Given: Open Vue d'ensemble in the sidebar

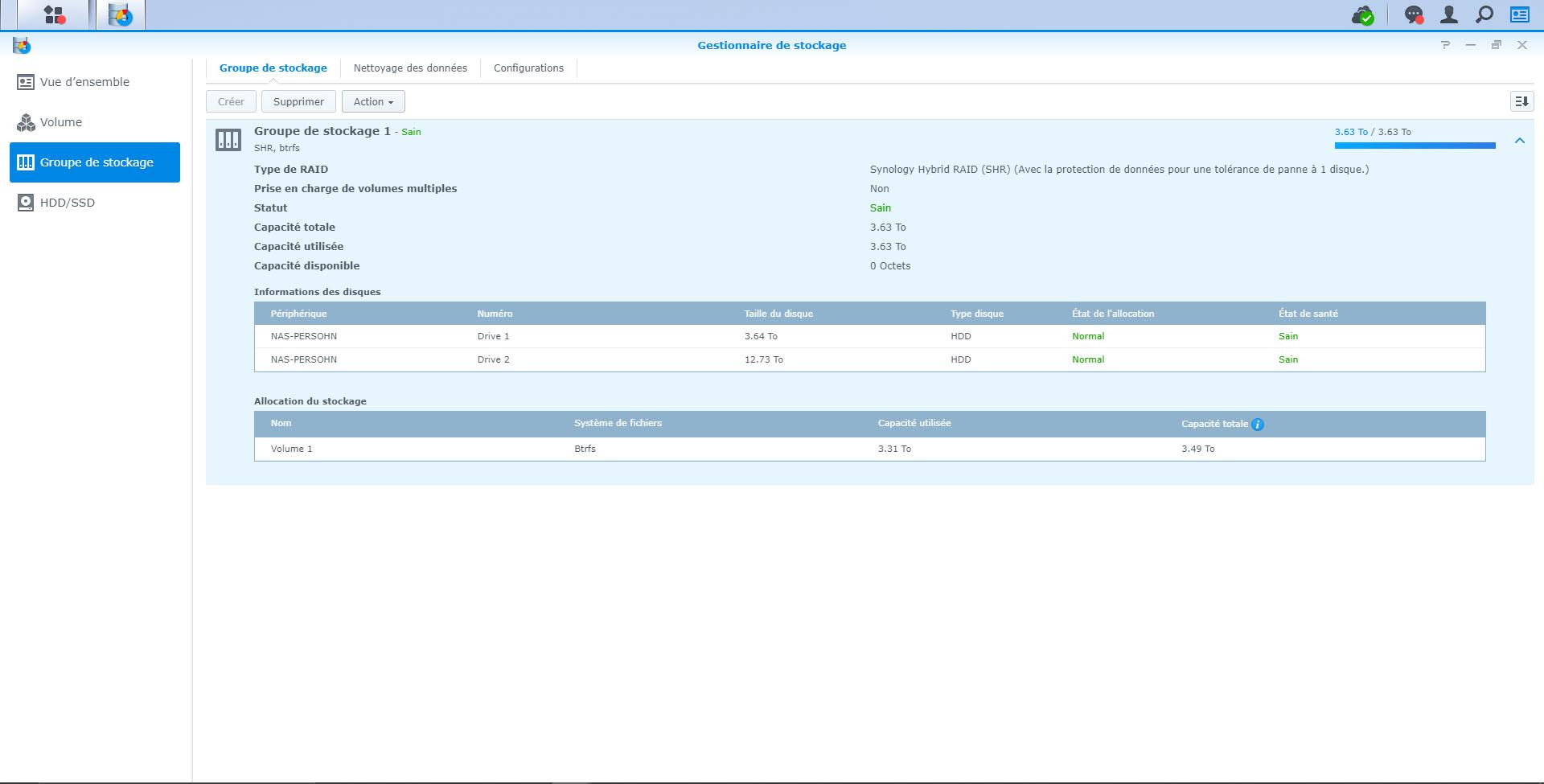Looking at the screenshot, I should (x=84, y=82).
